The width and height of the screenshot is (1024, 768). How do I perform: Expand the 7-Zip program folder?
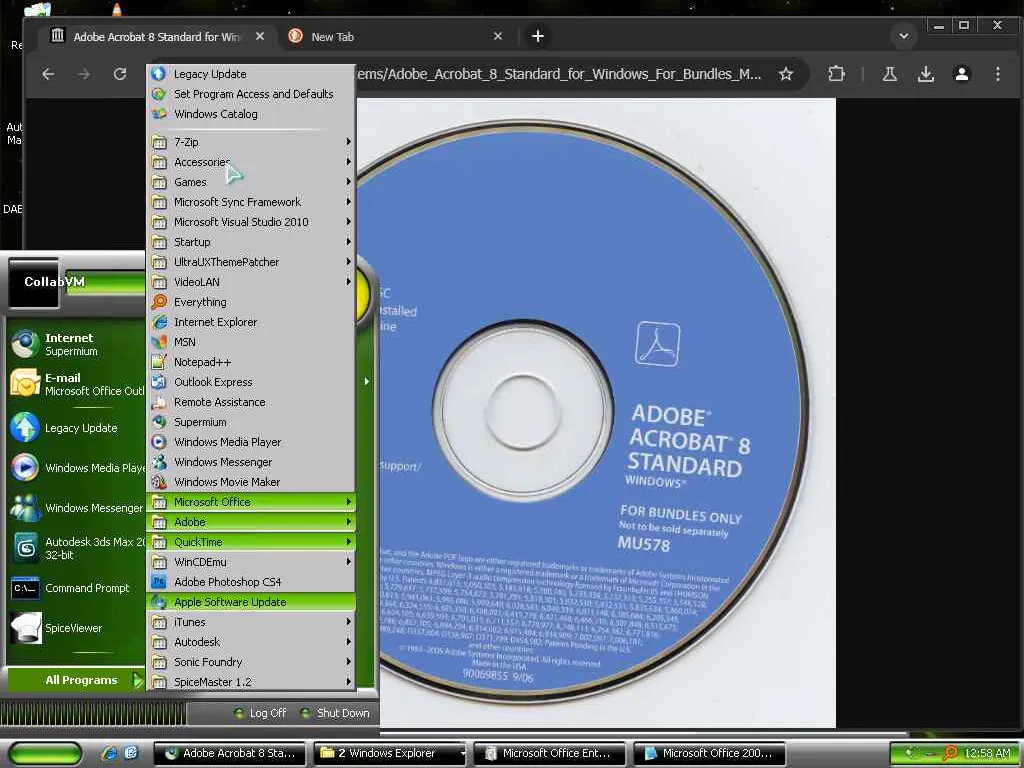tap(251, 142)
